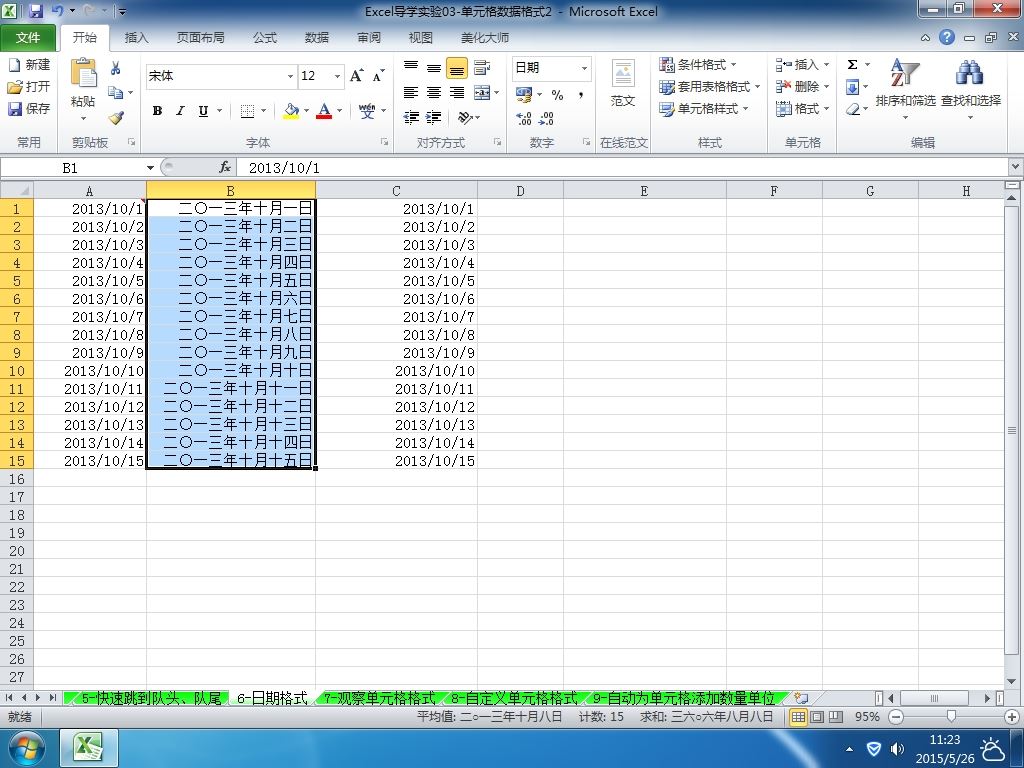Expand the 单元格样式 dropdown
1024x768 pixels.
745,108
